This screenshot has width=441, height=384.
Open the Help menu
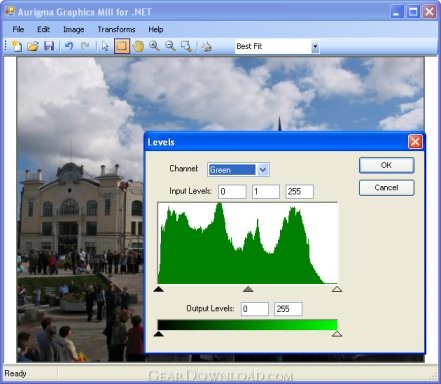coord(156,30)
